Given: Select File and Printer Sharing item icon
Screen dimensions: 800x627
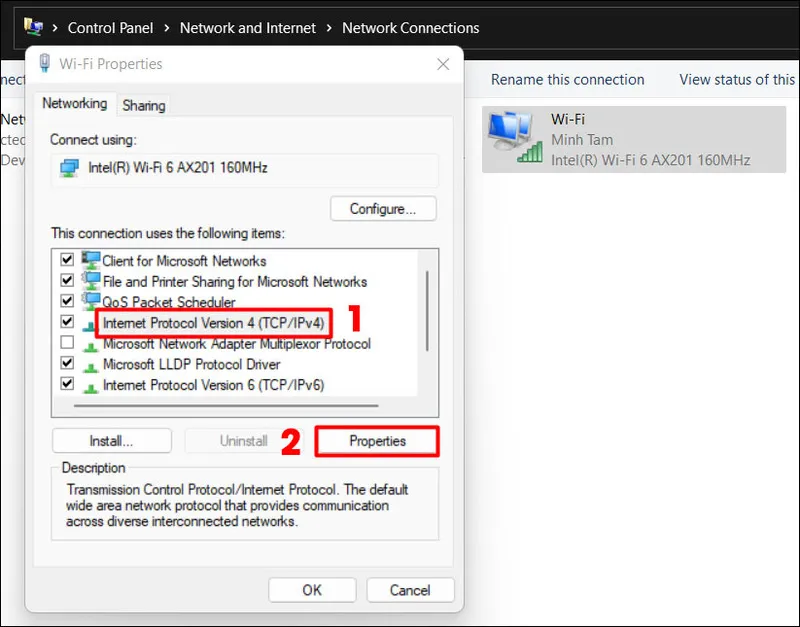Looking at the screenshot, I should tap(91, 282).
